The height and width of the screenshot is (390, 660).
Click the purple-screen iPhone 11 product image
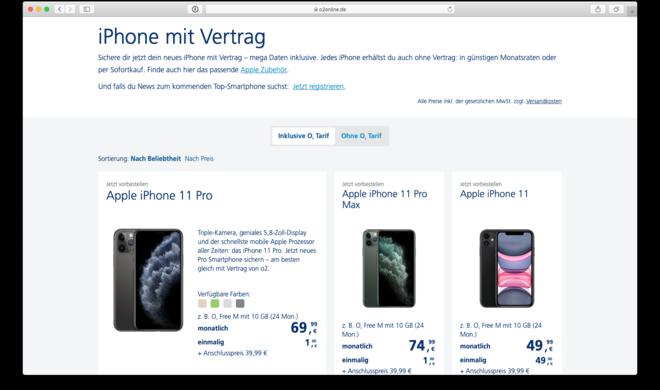coord(507,268)
